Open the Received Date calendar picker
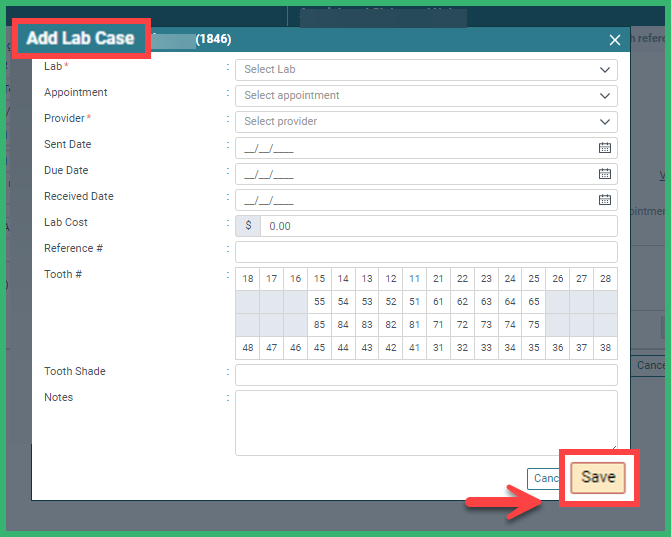This screenshot has height=537, width=671. (x=604, y=200)
